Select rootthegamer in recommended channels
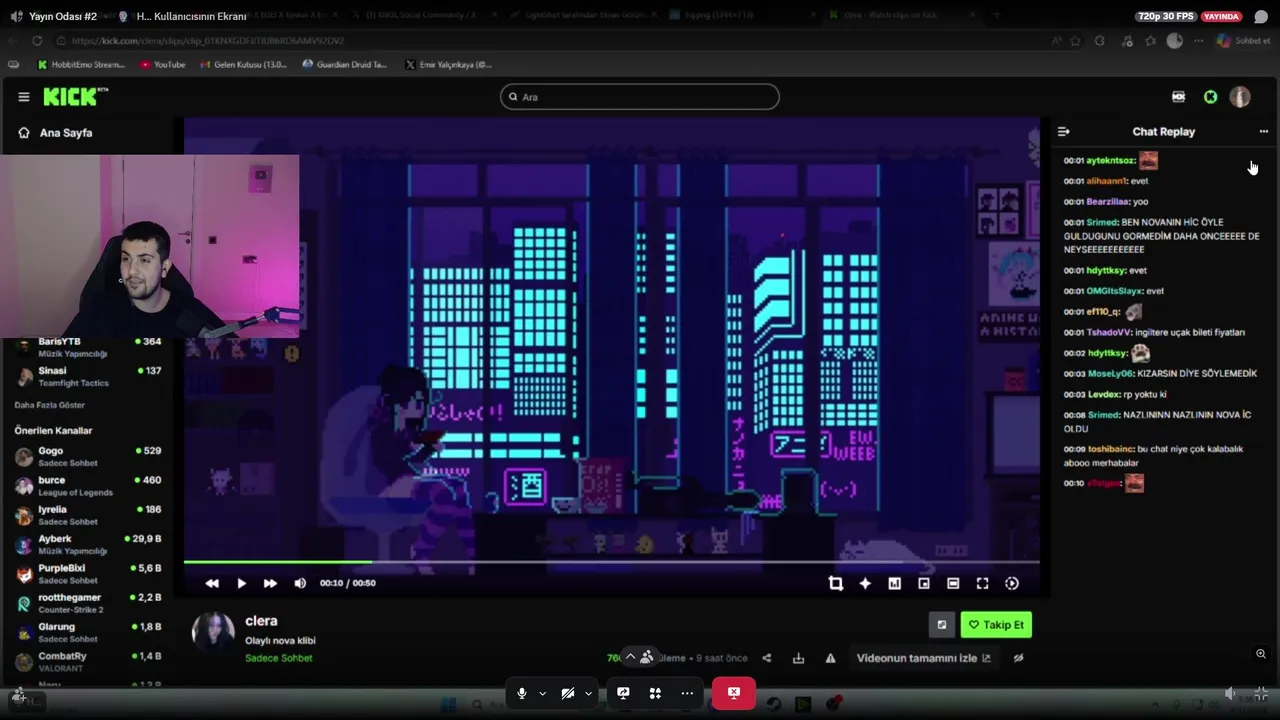 pos(88,603)
